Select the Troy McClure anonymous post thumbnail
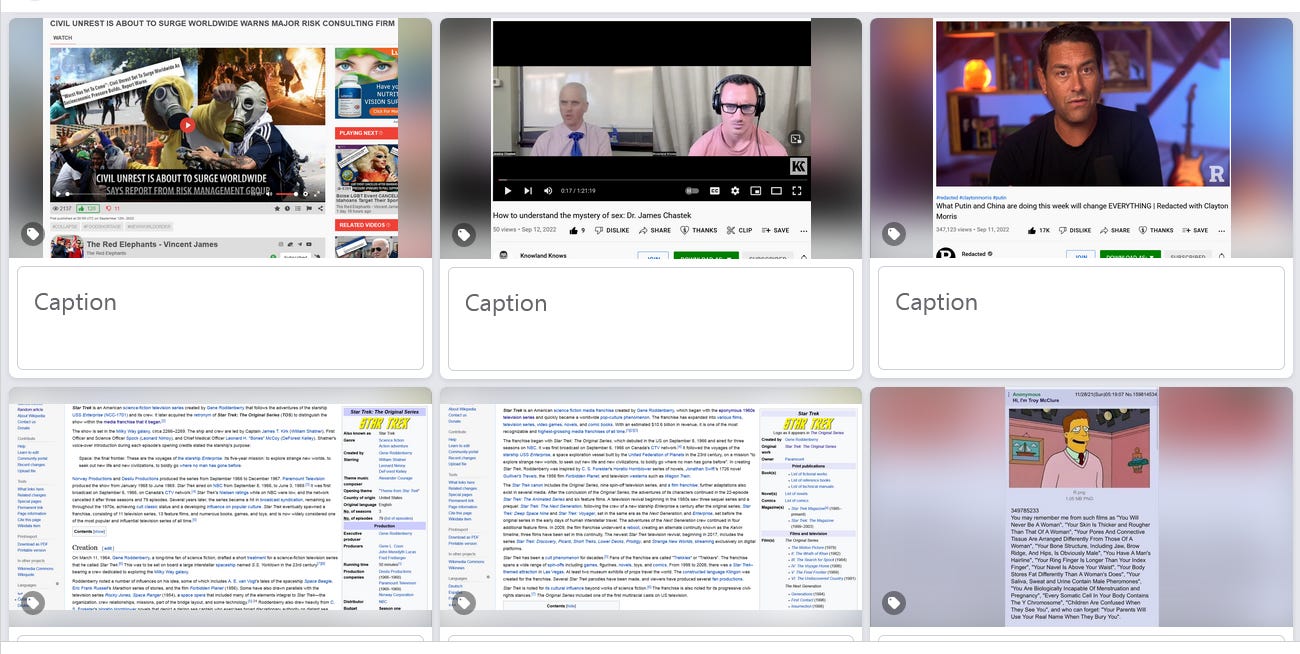The width and height of the screenshot is (1300, 654). (1081, 507)
